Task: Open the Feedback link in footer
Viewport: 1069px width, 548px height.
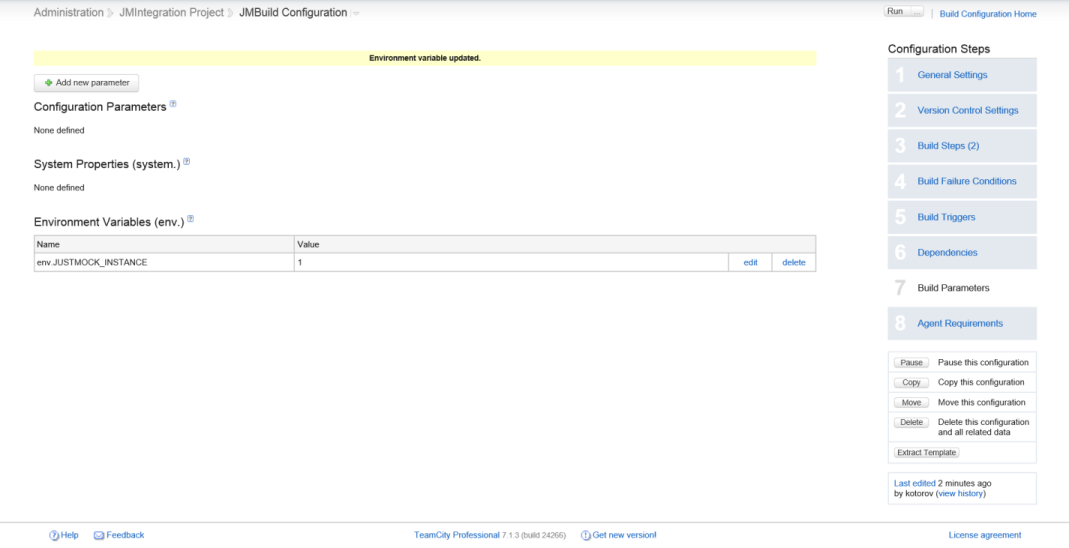Action: (125, 536)
